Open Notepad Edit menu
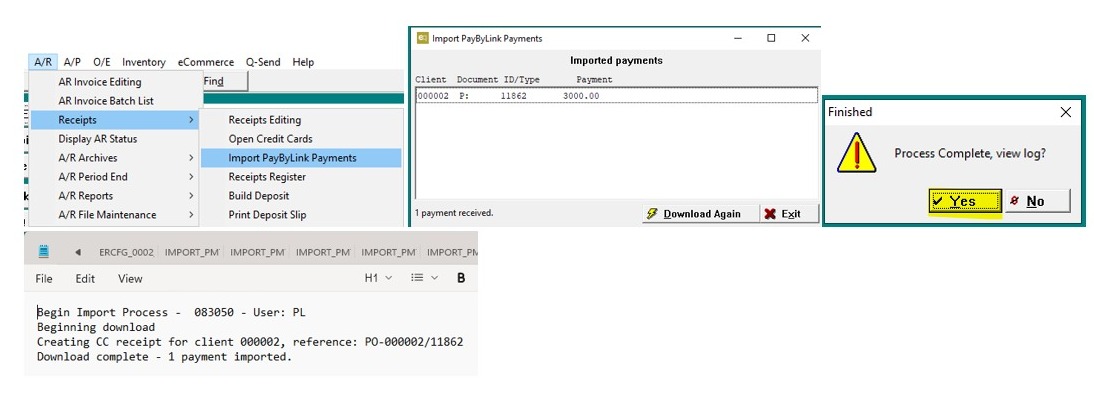1094x393 pixels. [85, 279]
